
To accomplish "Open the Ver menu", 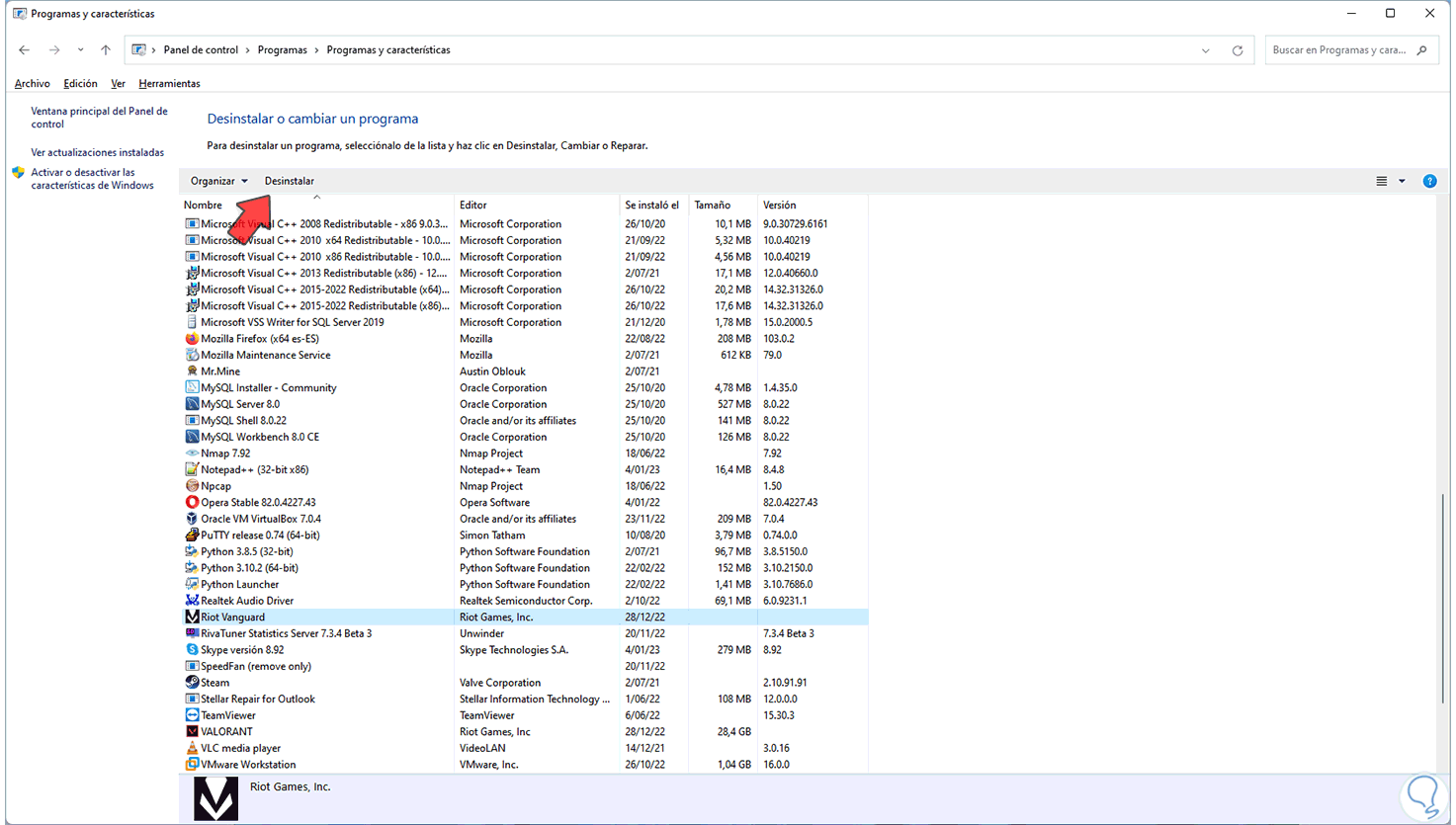I will [x=118, y=84].
